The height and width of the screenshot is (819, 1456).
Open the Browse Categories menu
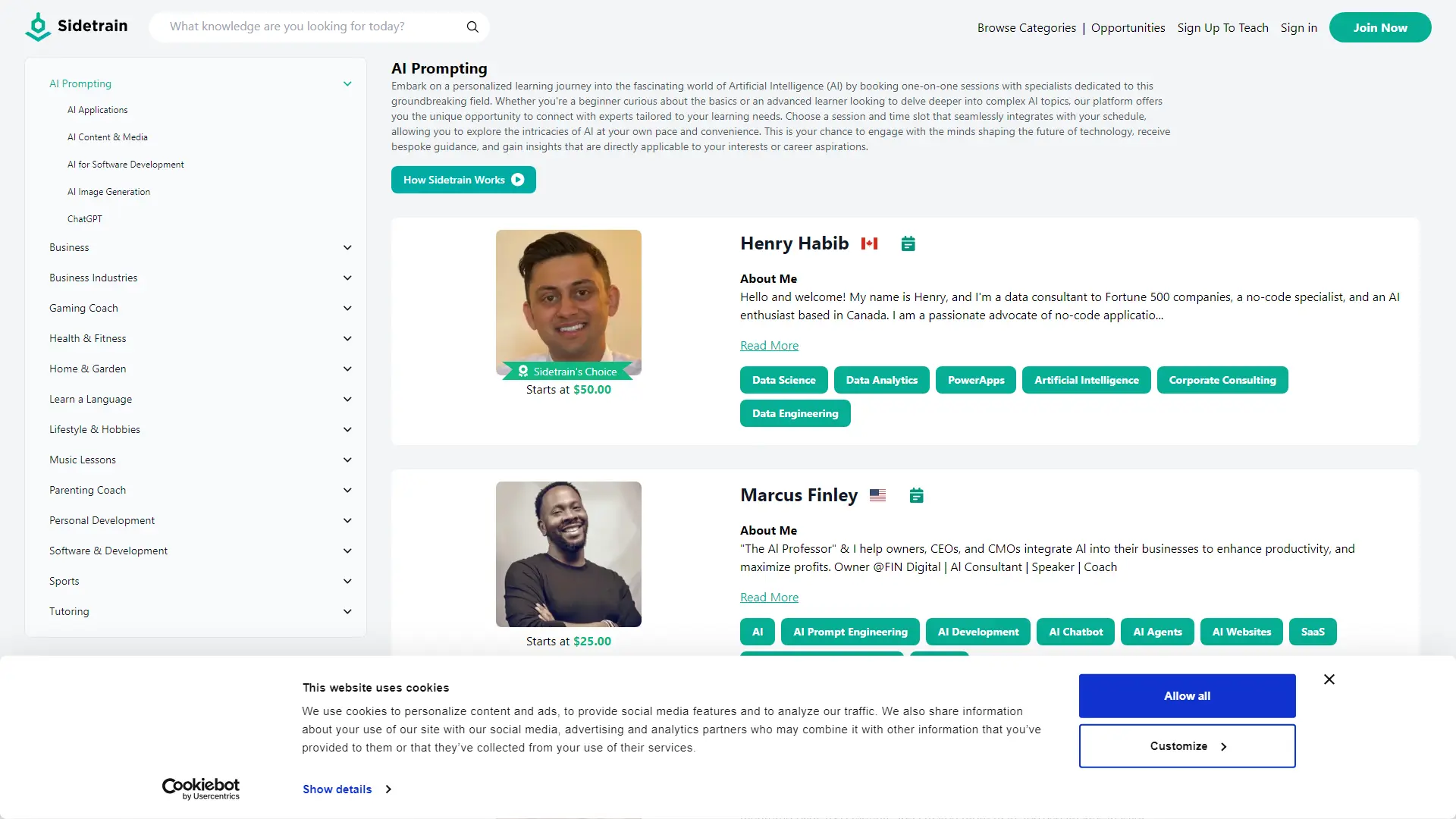click(1027, 27)
